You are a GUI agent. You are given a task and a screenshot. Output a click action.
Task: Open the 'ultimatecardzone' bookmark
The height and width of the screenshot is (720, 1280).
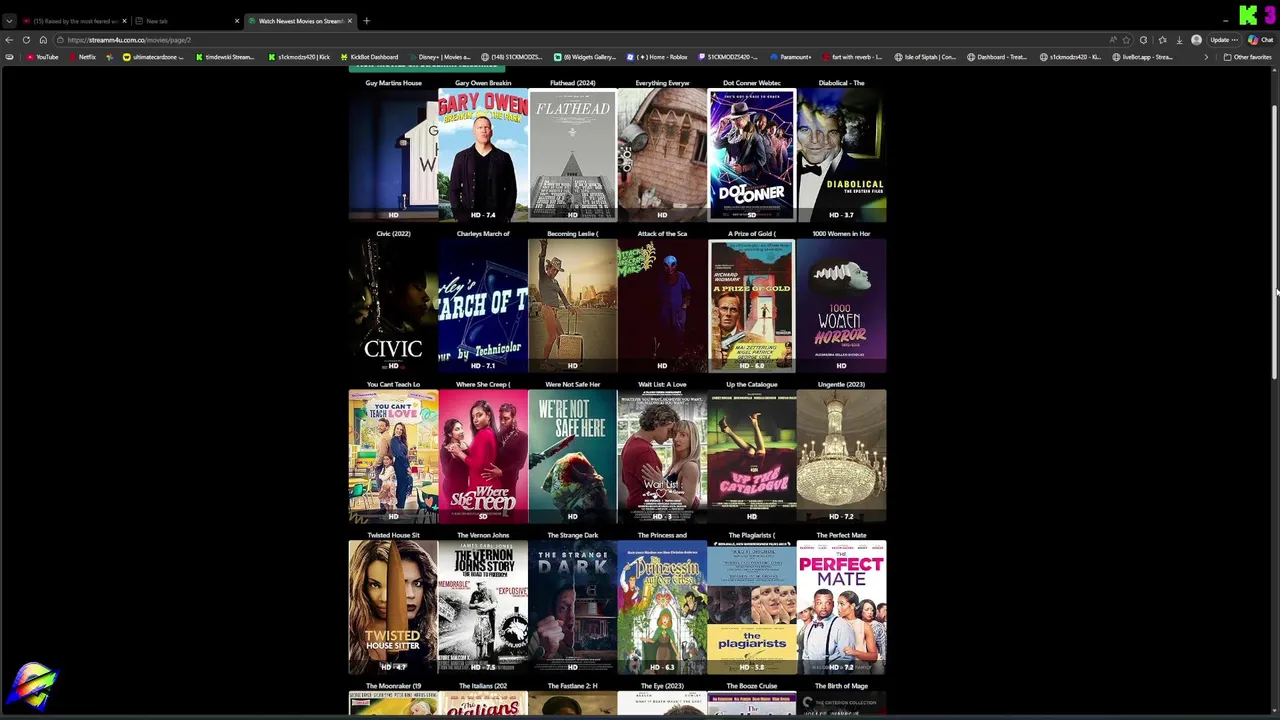click(153, 57)
